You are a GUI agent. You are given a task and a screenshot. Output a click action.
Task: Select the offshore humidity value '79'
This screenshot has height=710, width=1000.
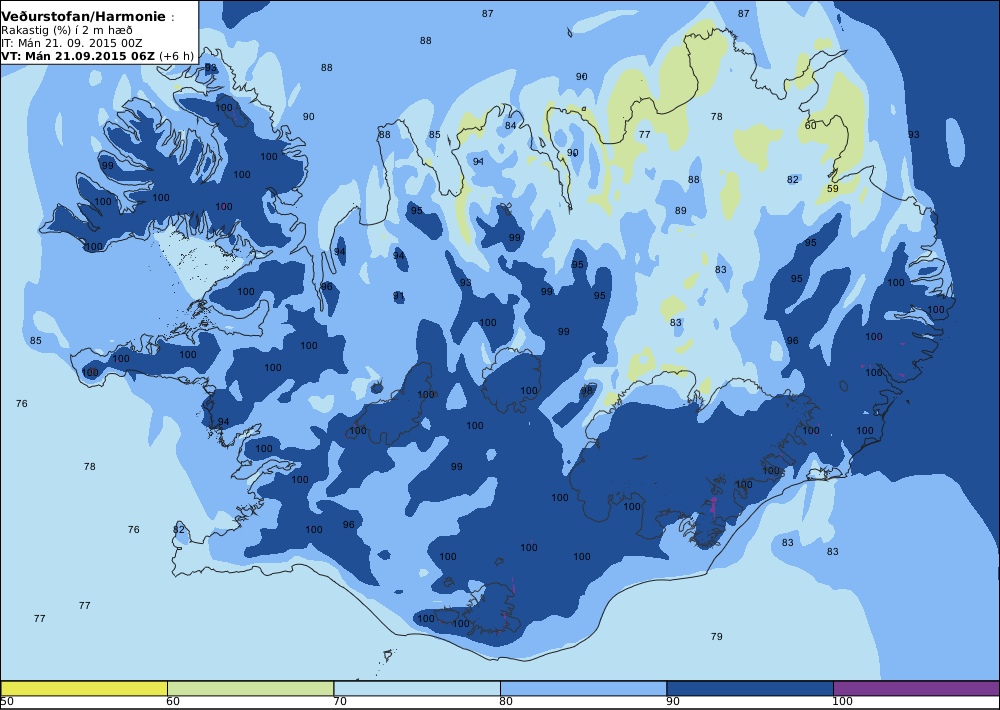click(717, 636)
